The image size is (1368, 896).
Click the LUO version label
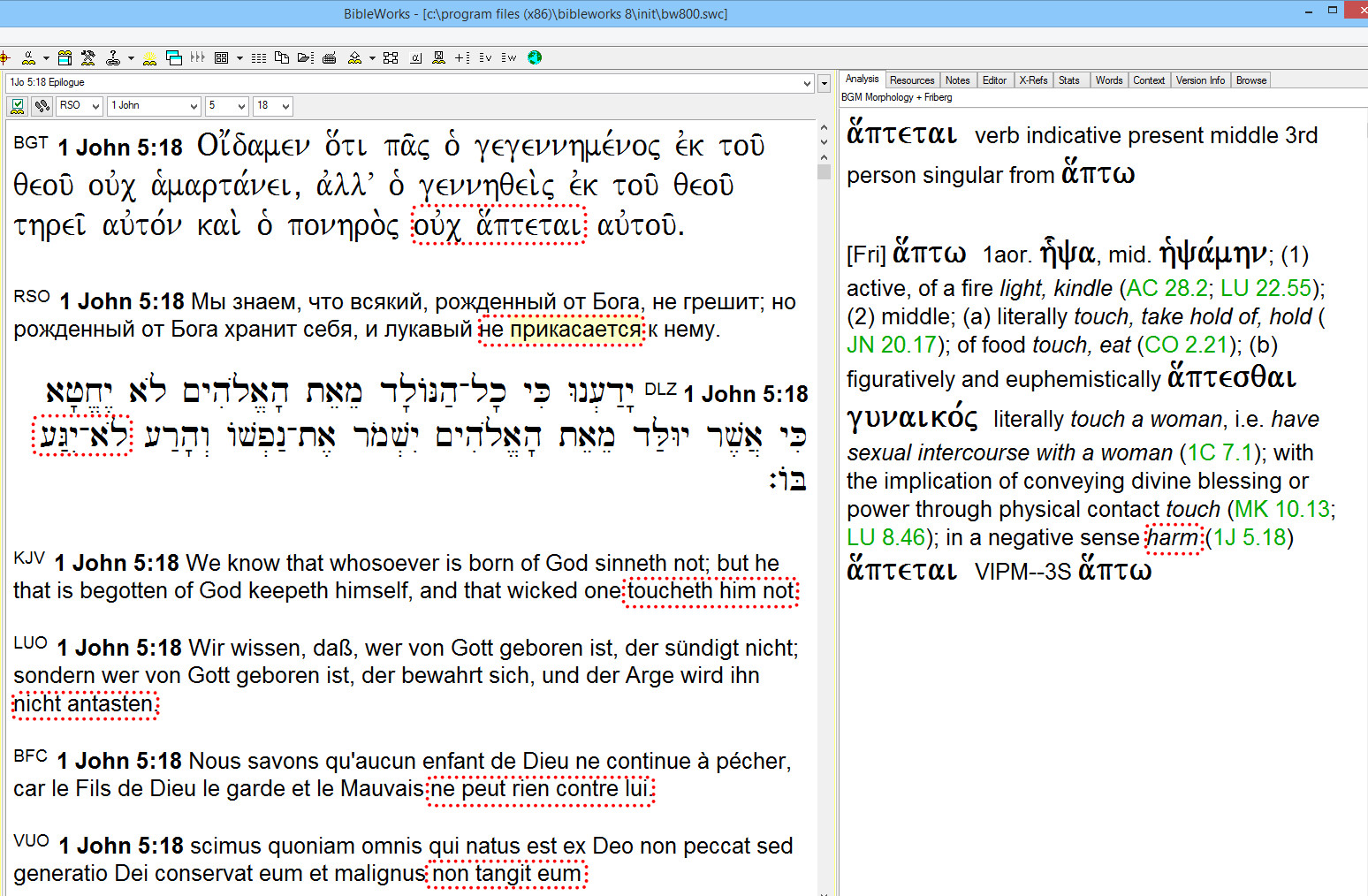[x=31, y=642]
